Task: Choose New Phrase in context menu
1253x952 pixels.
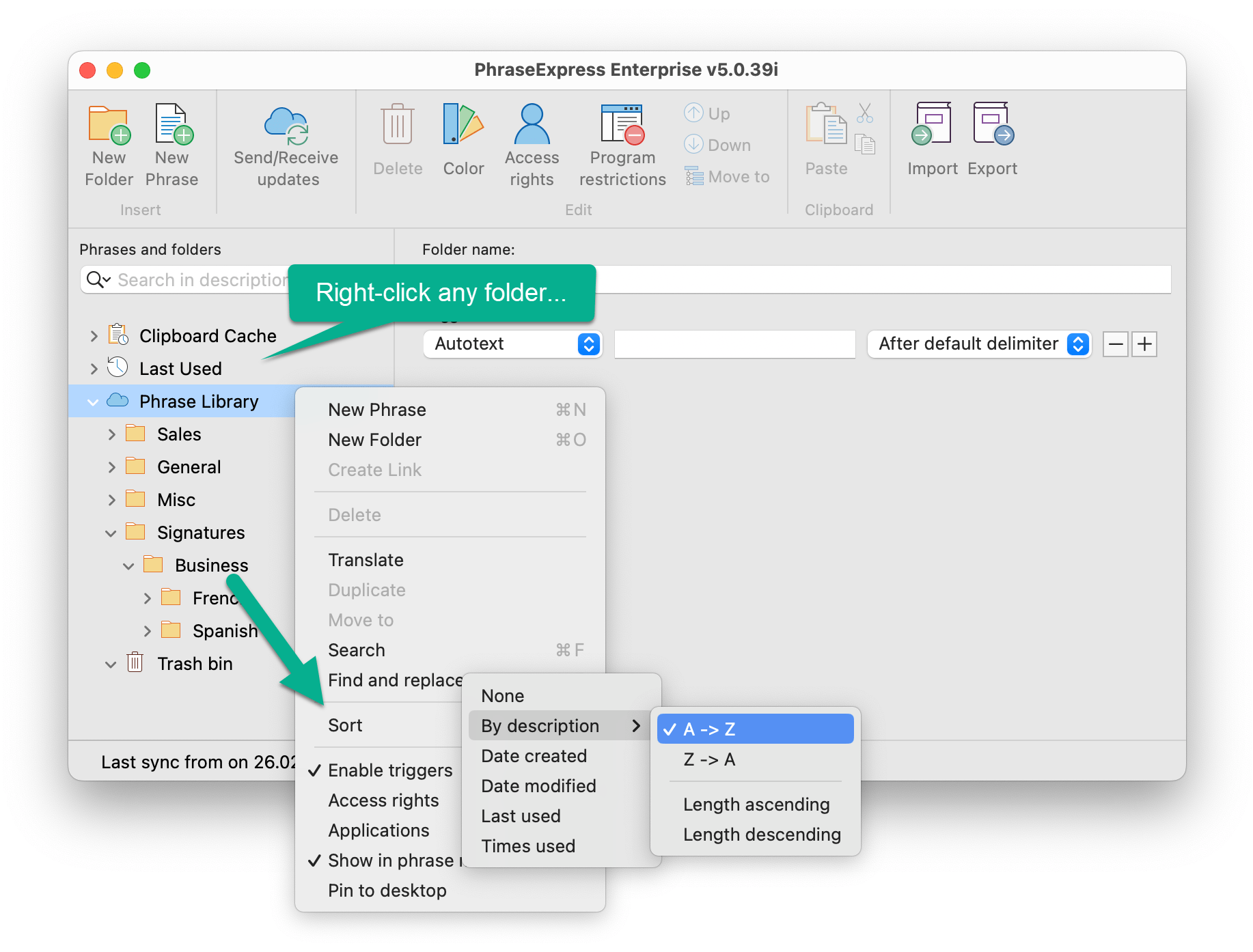Action: coord(450,410)
